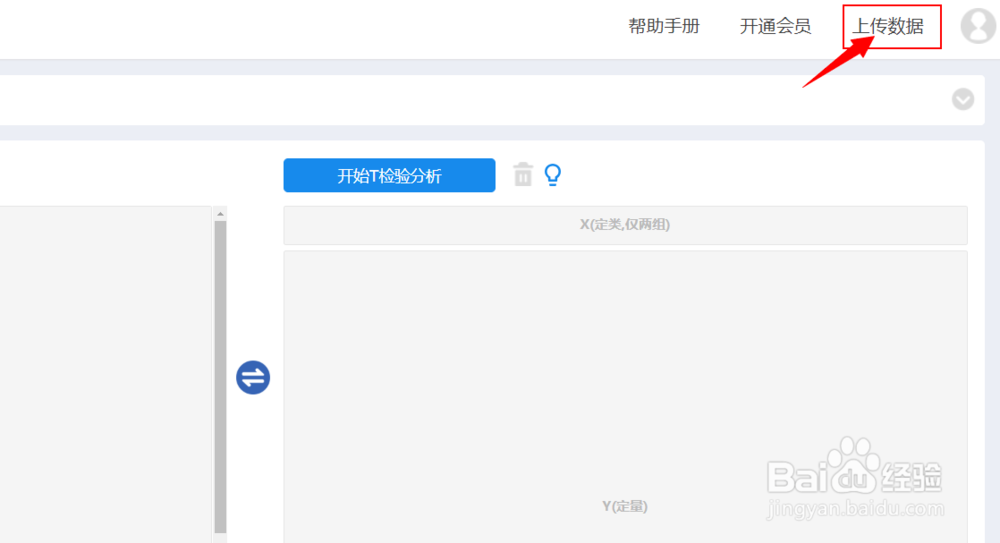The width and height of the screenshot is (1000, 543).
Task: Click the lightbulb hint icon
Action: pyautogui.click(x=553, y=174)
